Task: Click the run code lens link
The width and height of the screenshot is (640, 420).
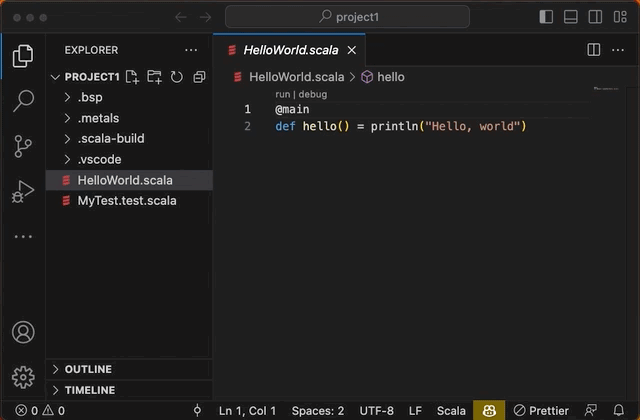Action: pyautogui.click(x=282, y=94)
